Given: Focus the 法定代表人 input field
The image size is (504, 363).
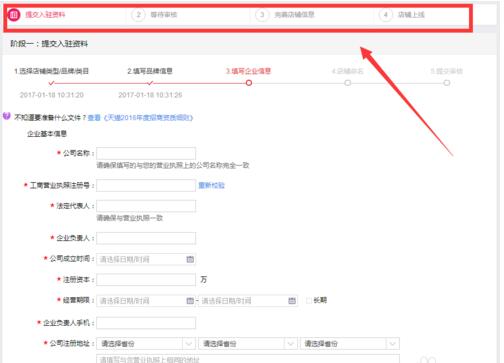Looking at the screenshot, I should [146, 206].
